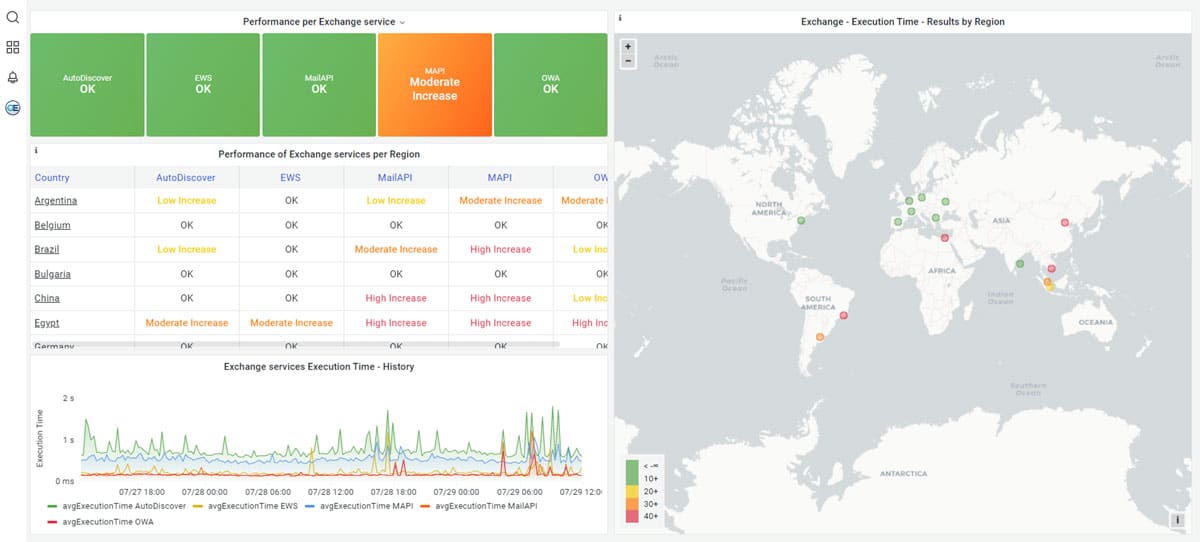
Task: Click Brazil MailAPI Moderate Increase cell
Action: click(x=396, y=249)
